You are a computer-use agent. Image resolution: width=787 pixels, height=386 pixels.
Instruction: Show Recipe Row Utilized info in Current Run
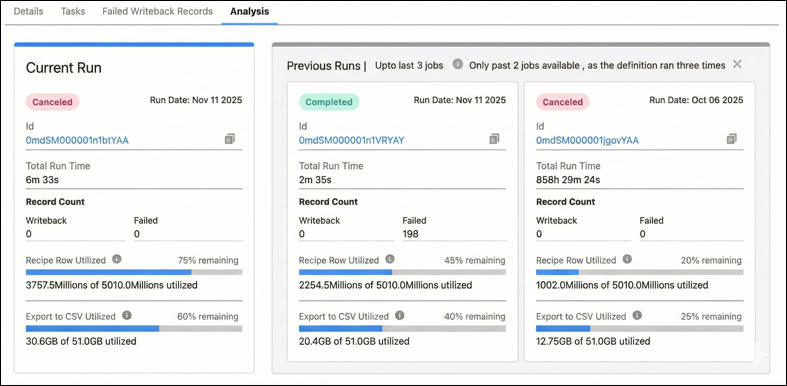click(x=117, y=259)
